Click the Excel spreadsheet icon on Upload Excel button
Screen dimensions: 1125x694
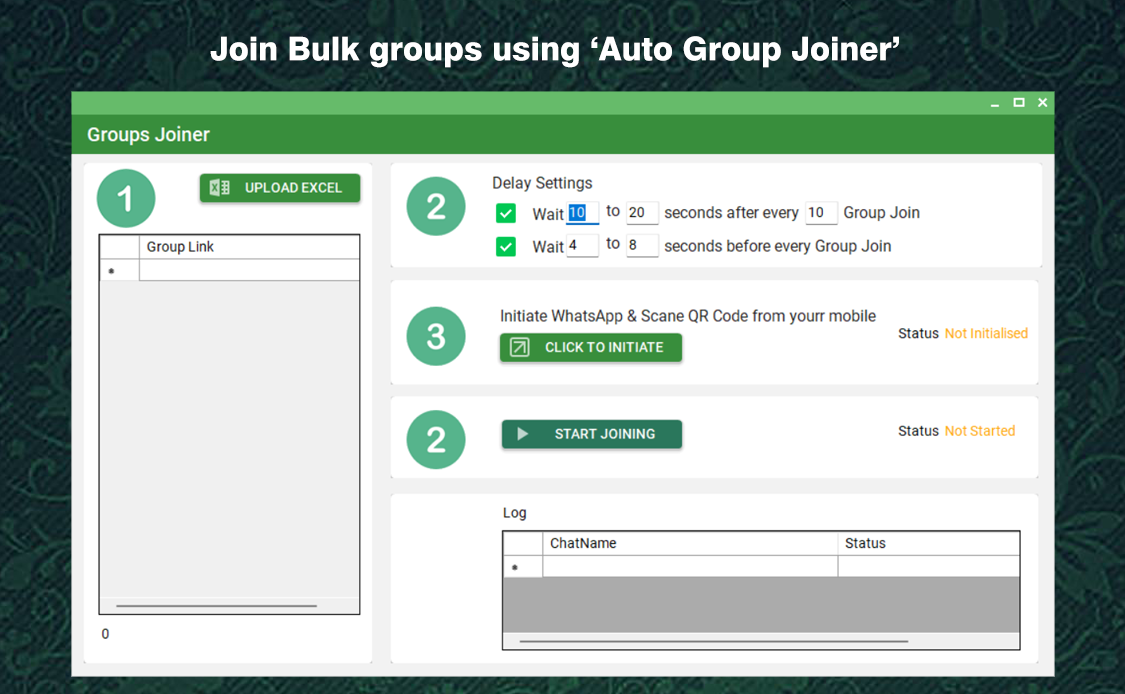click(218, 187)
